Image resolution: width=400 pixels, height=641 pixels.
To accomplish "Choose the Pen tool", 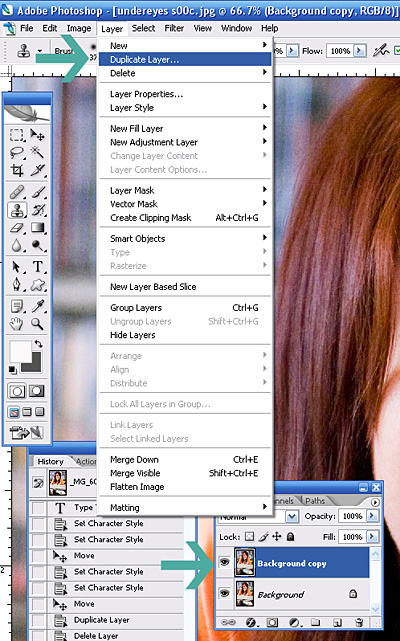I will click(17, 285).
